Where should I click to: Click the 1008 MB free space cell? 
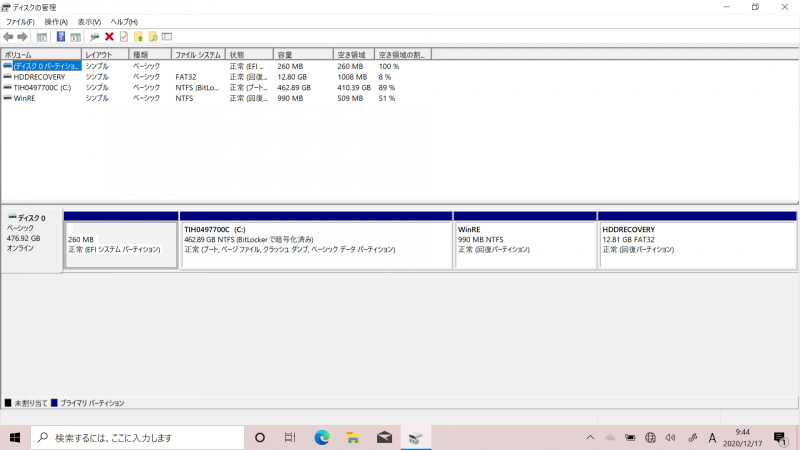pyautogui.click(x=352, y=77)
